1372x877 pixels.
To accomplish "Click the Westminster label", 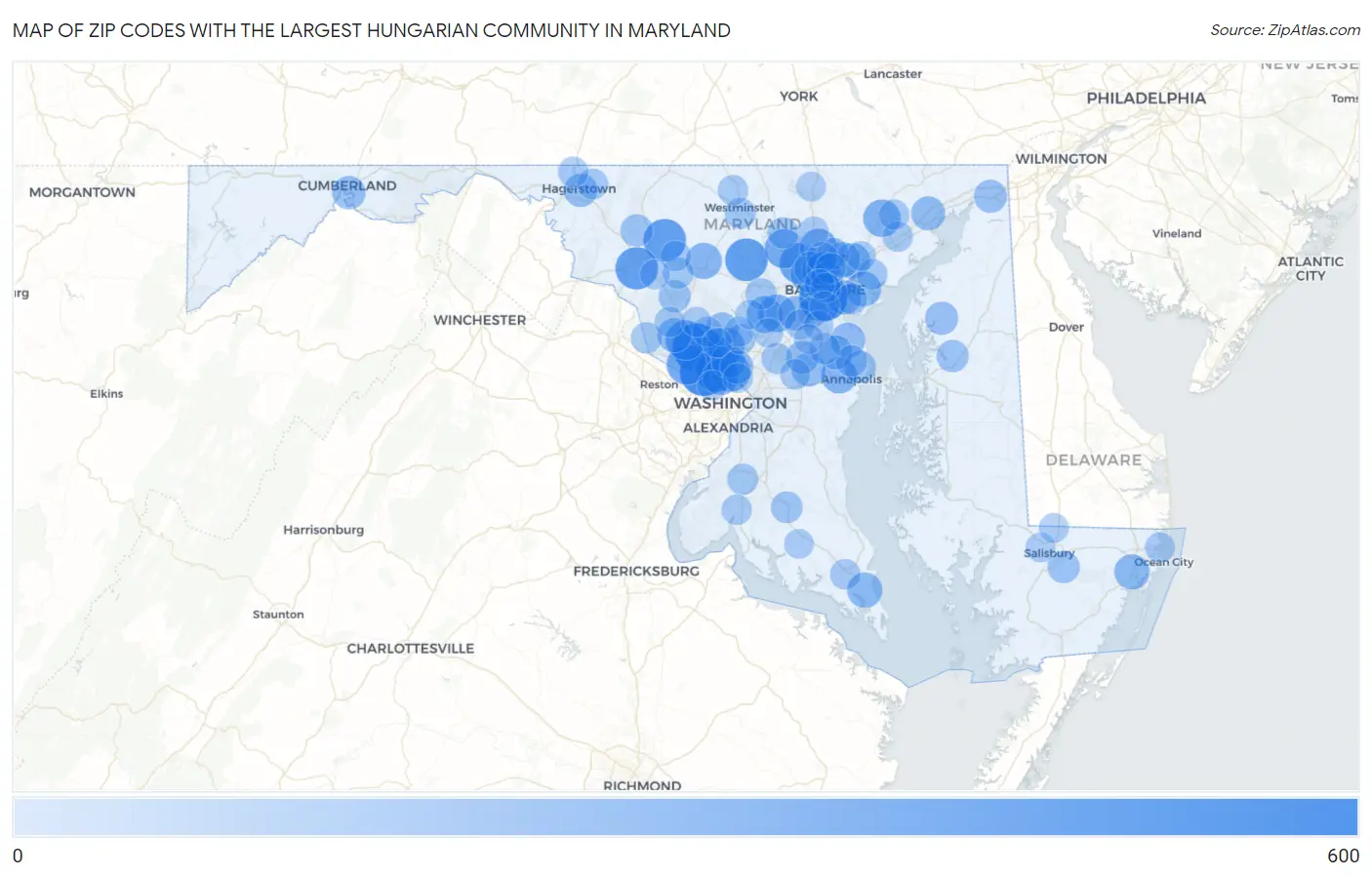I will point(740,208).
